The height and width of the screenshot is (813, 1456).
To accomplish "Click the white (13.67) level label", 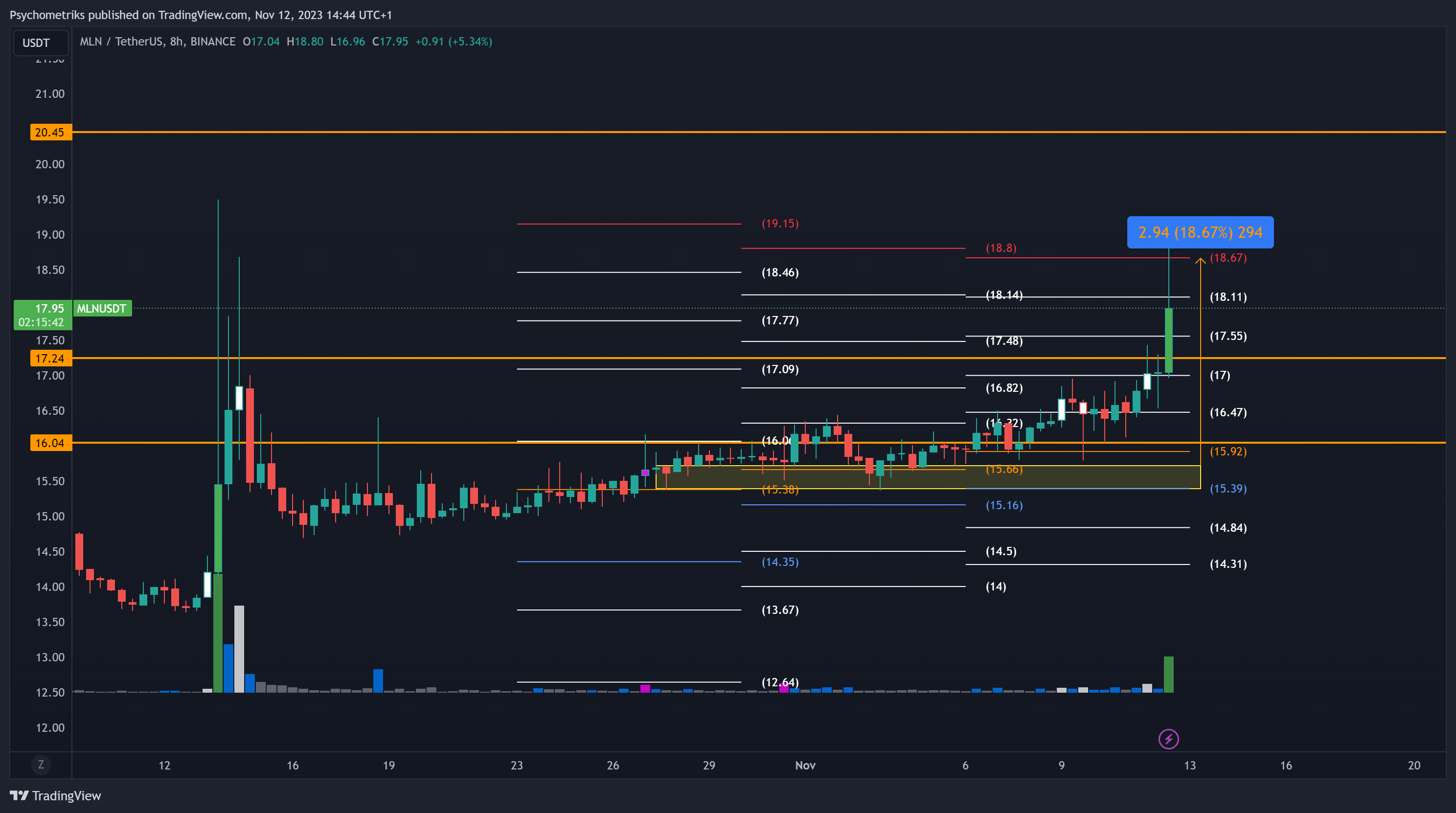I will click(780, 610).
